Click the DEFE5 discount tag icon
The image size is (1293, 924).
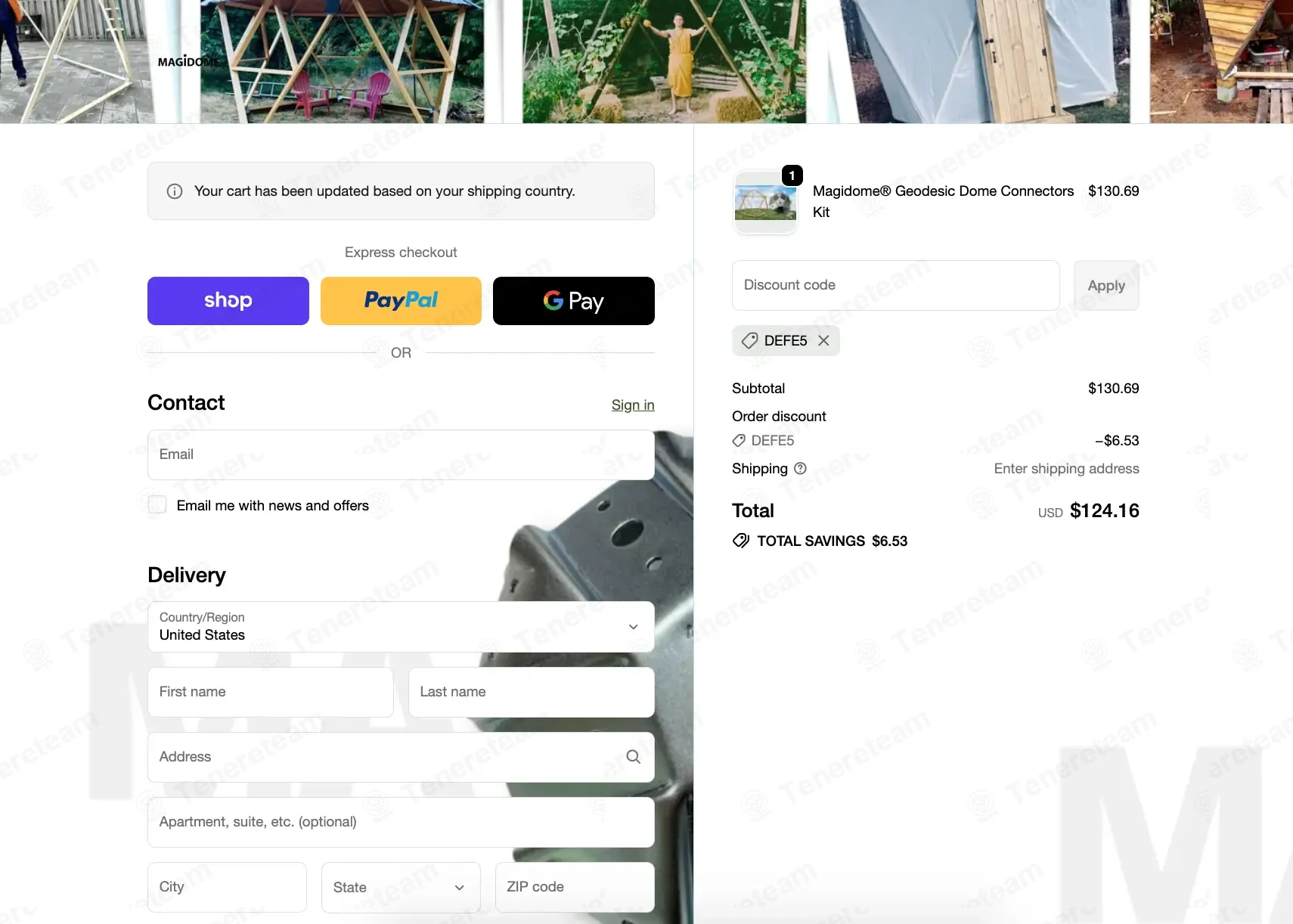tap(749, 341)
